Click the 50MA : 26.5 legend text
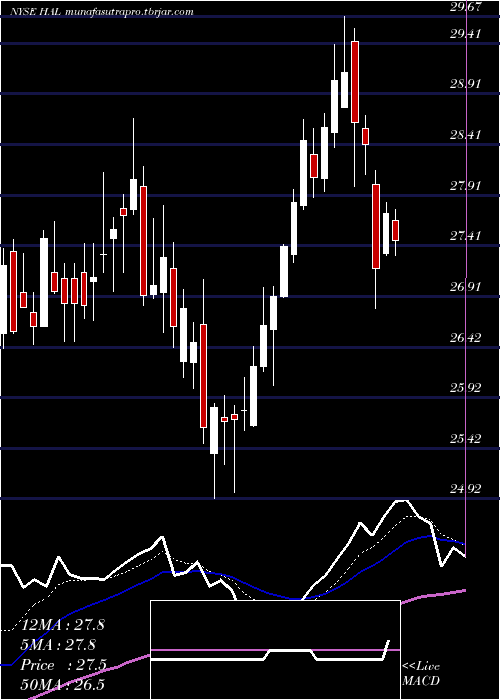The height and width of the screenshot is (700, 500). pos(63,685)
